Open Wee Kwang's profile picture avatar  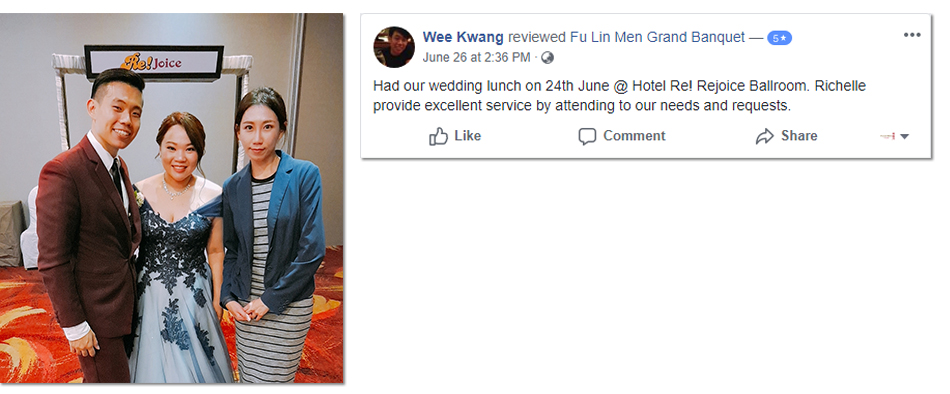pos(394,47)
